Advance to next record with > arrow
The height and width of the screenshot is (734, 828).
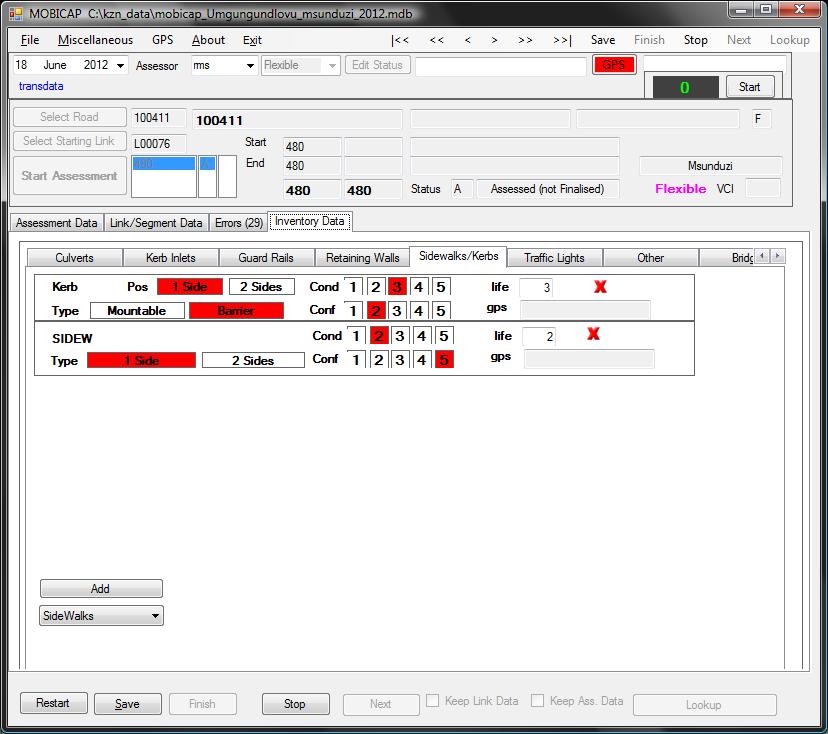coord(495,40)
